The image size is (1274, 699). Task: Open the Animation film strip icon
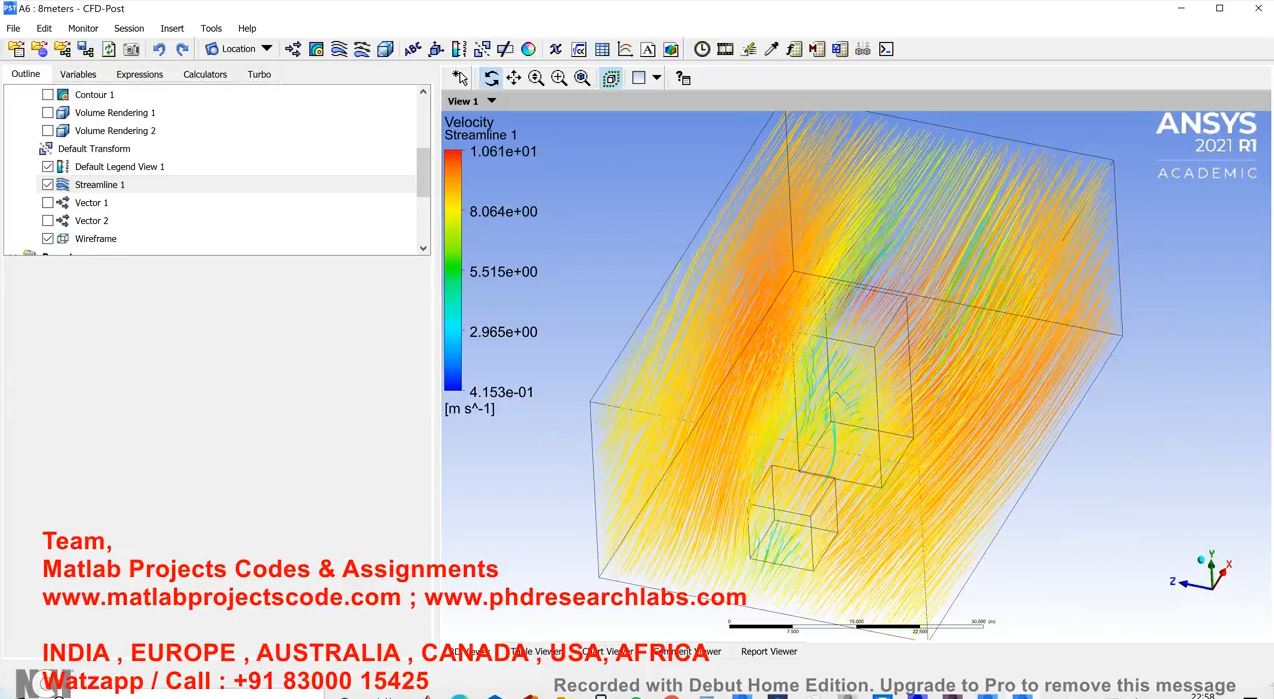[x=725, y=49]
